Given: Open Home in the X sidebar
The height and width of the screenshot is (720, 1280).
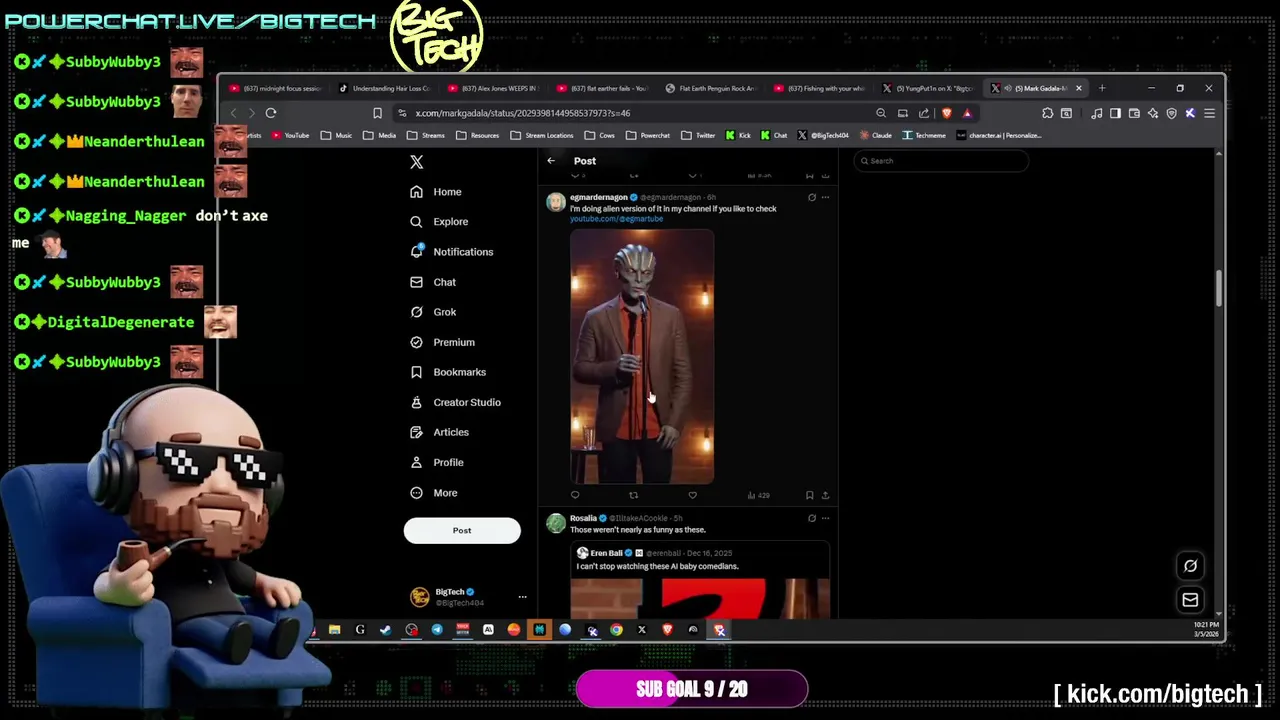Looking at the screenshot, I should 436,192.
